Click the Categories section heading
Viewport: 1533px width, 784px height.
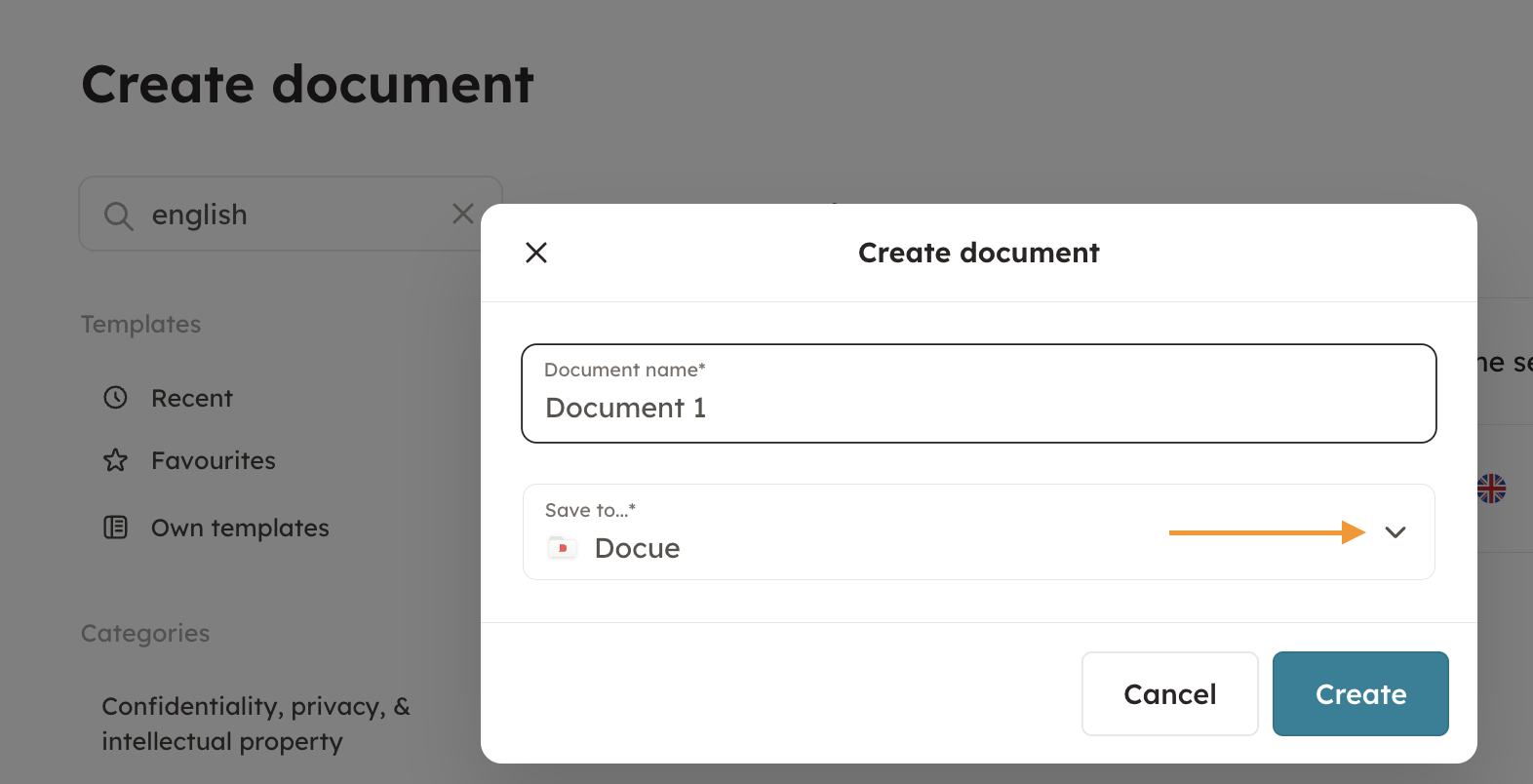(145, 634)
